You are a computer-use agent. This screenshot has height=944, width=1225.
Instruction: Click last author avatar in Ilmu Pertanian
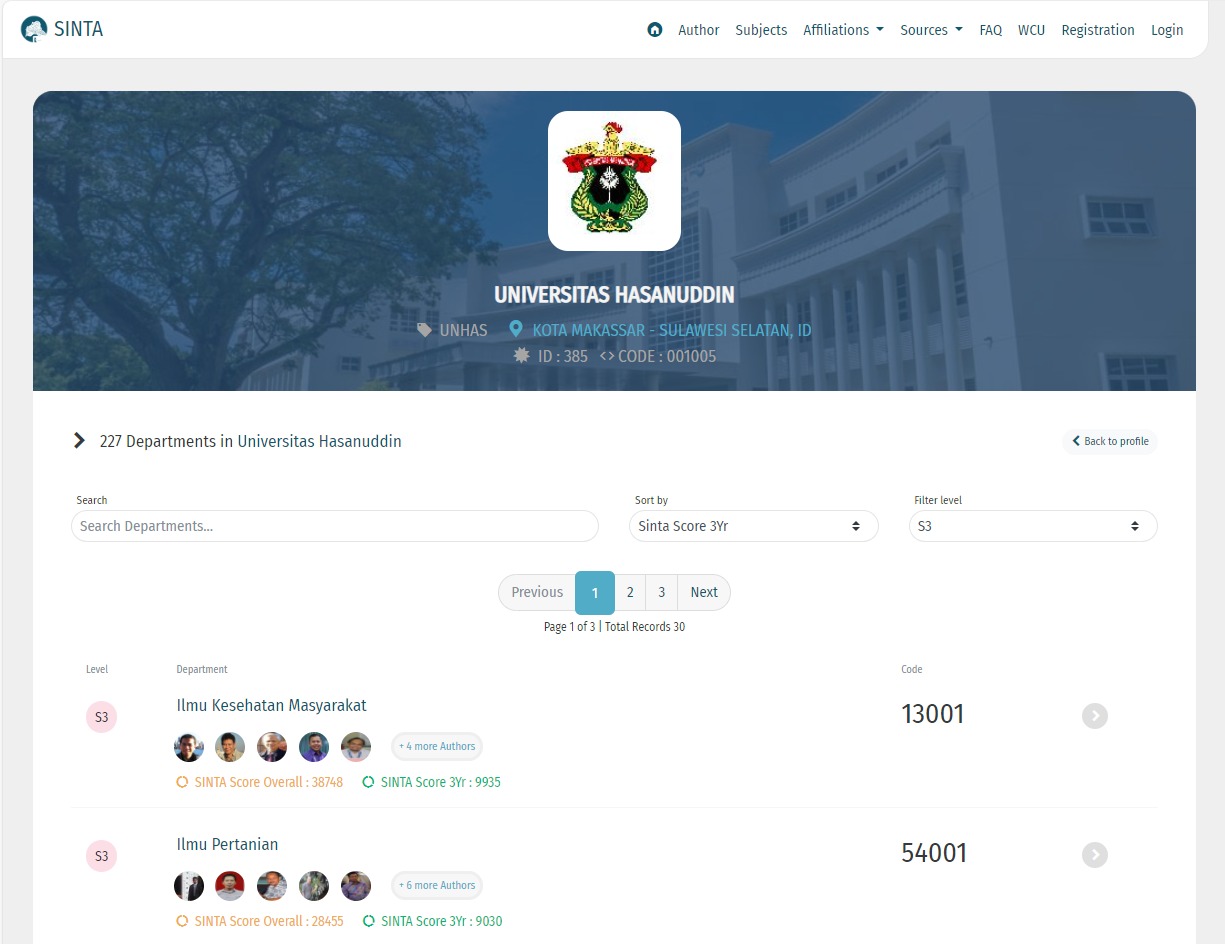[356, 886]
